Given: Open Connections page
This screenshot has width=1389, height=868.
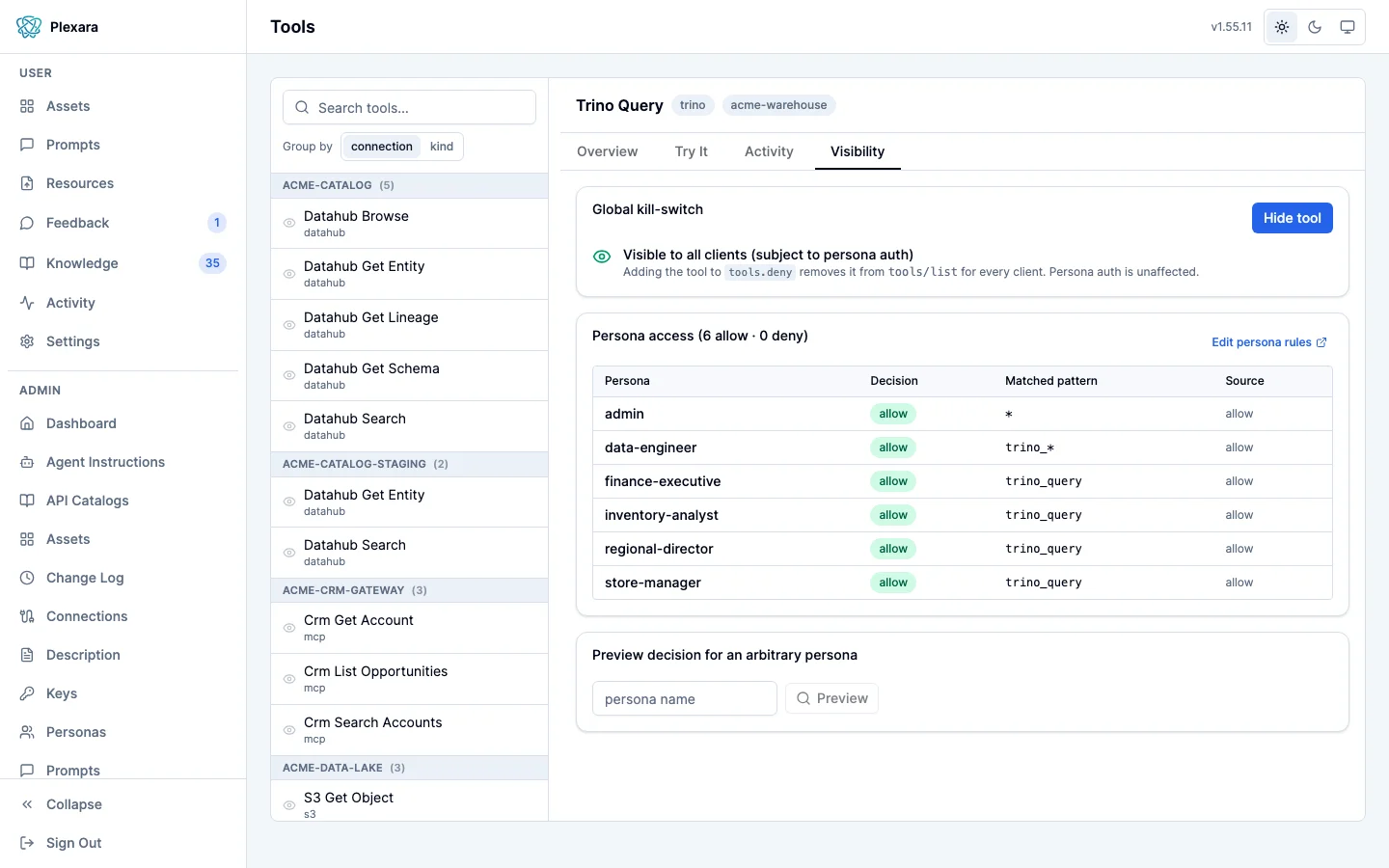Looking at the screenshot, I should pyautogui.click(x=123, y=616).
